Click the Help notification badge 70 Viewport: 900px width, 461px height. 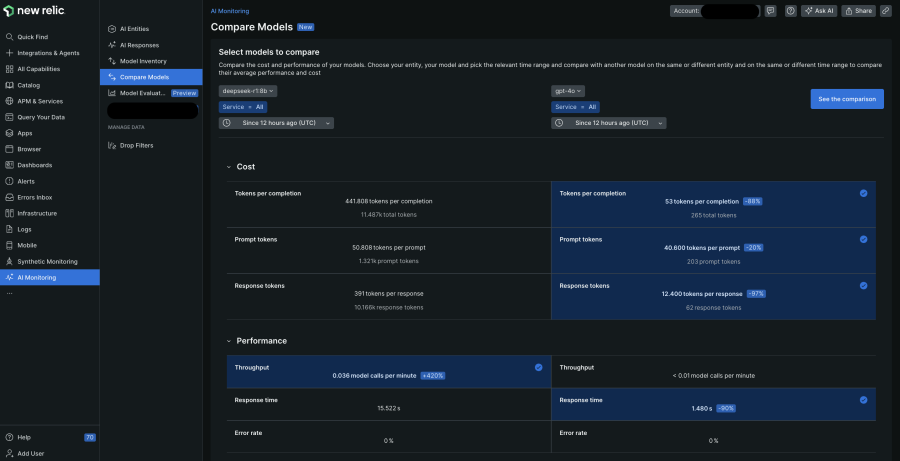[x=90, y=437]
